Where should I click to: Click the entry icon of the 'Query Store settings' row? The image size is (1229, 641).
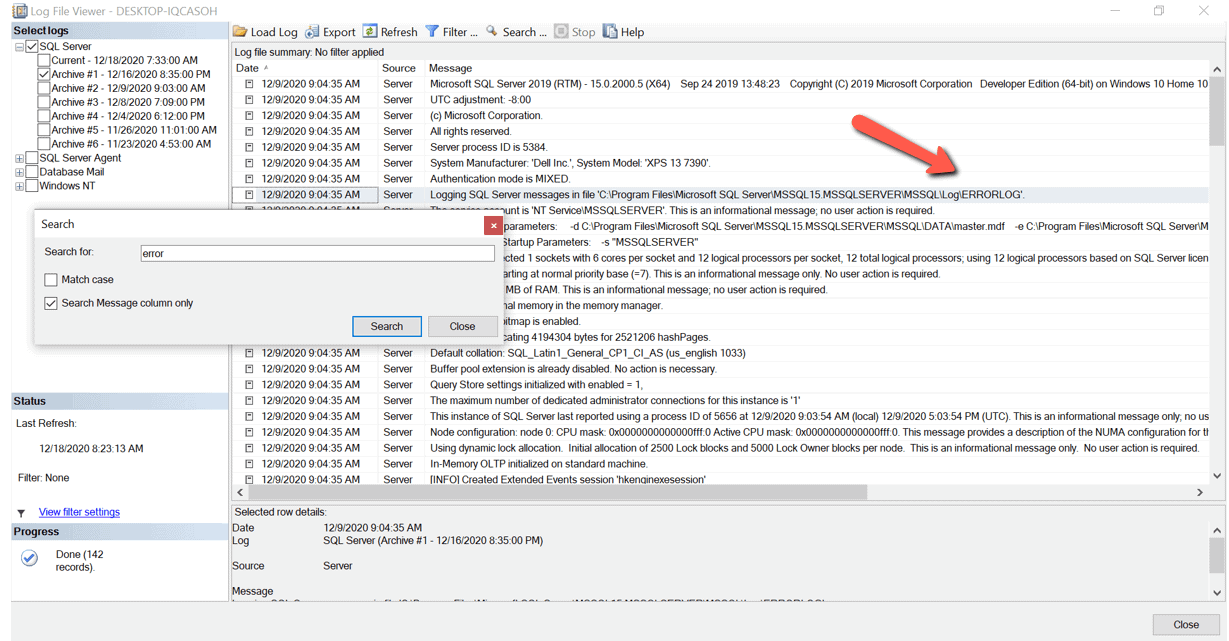tap(250, 385)
